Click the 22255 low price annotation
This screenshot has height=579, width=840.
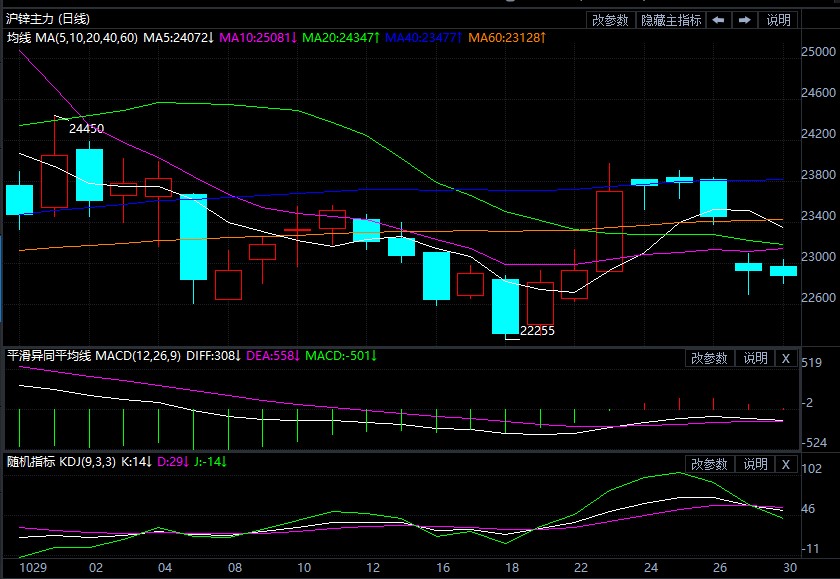[x=537, y=331]
